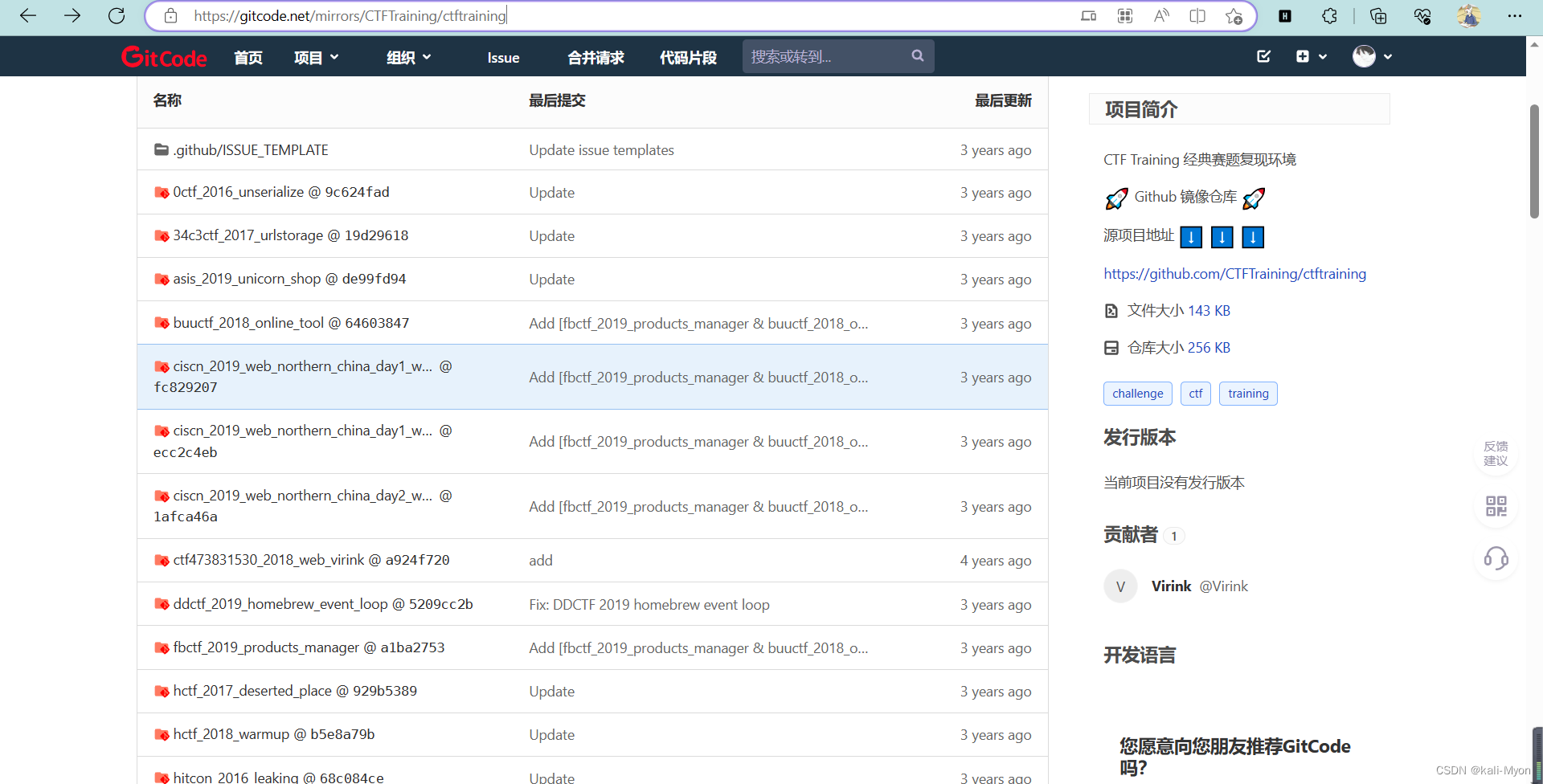The width and height of the screenshot is (1543, 784).
Task: Click the magnifier icon in the search box
Action: (x=917, y=55)
